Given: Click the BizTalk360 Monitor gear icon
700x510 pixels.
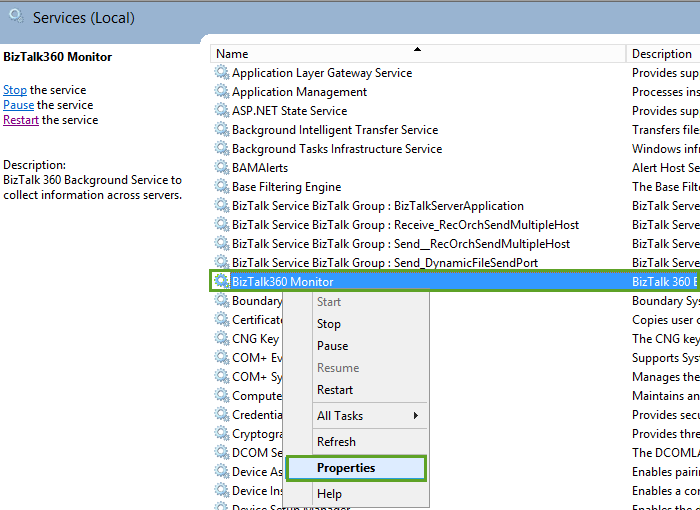Looking at the screenshot, I should [x=222, y=282].
